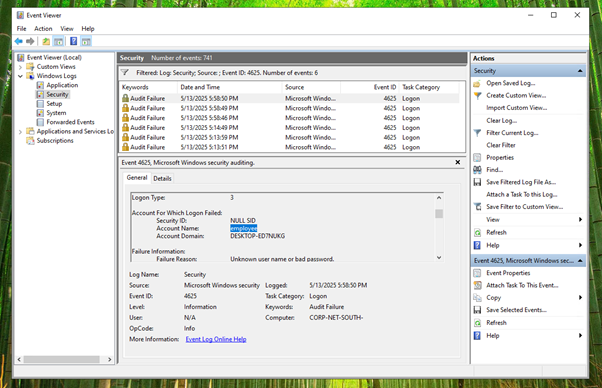602x388 pixels.
Task: Click Attach a Task To this Log...
Action: [x=522, y=194]
